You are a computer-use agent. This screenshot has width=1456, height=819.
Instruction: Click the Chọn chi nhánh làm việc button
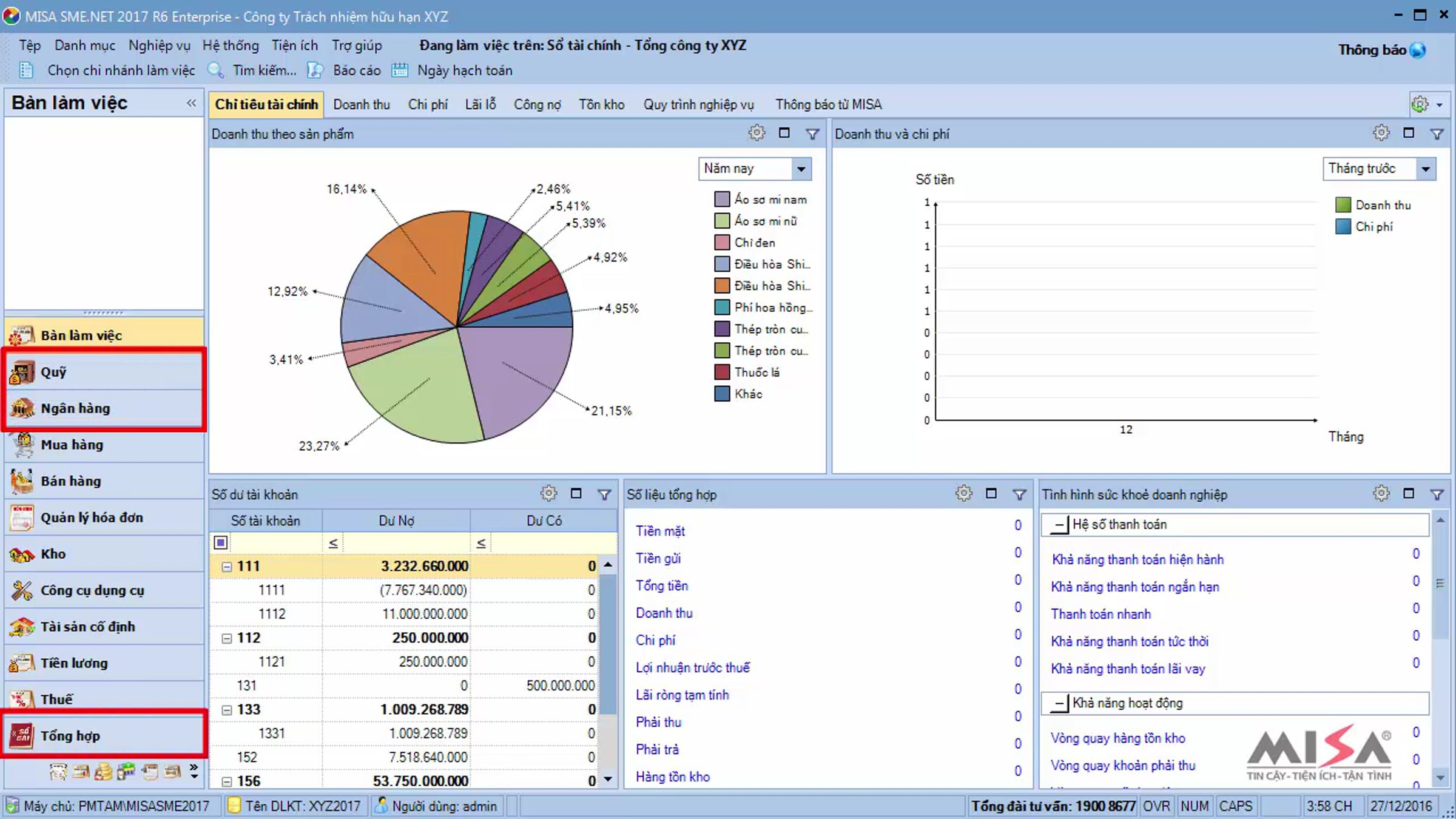pos(108,70)
